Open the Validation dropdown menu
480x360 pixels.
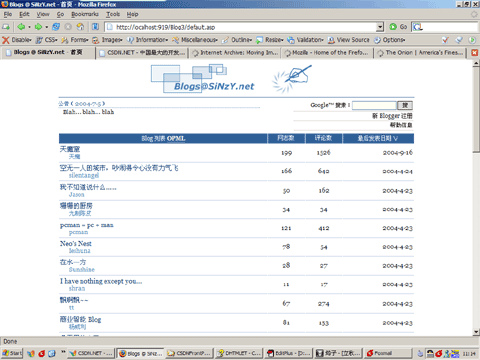[305, 40]
